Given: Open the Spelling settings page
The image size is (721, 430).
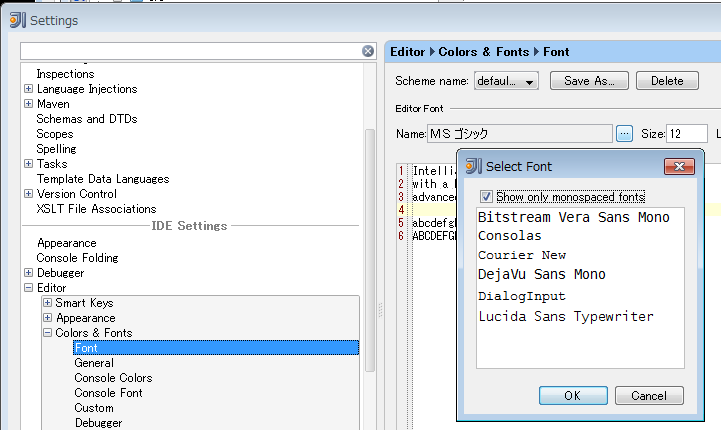Looking at the screenshot, I should [x=56, y=149].
